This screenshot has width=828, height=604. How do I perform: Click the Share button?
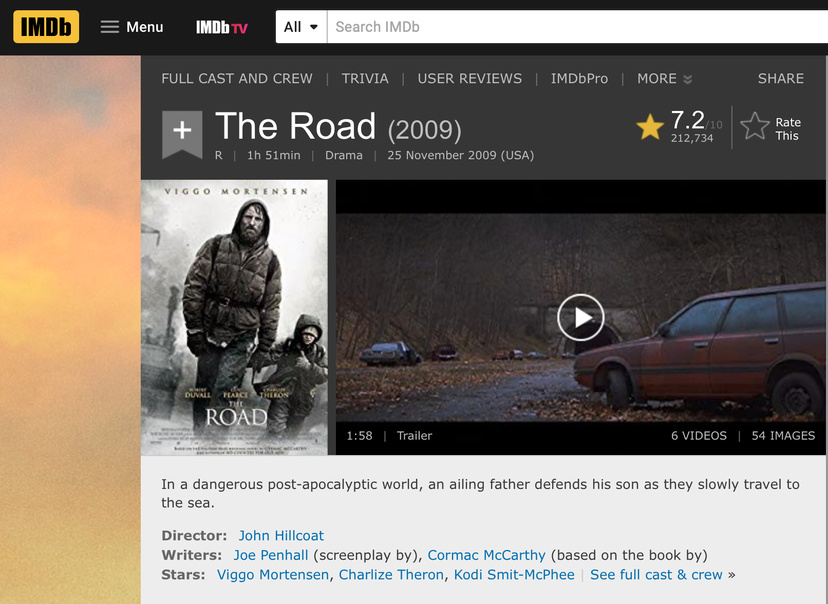(780, 79)
